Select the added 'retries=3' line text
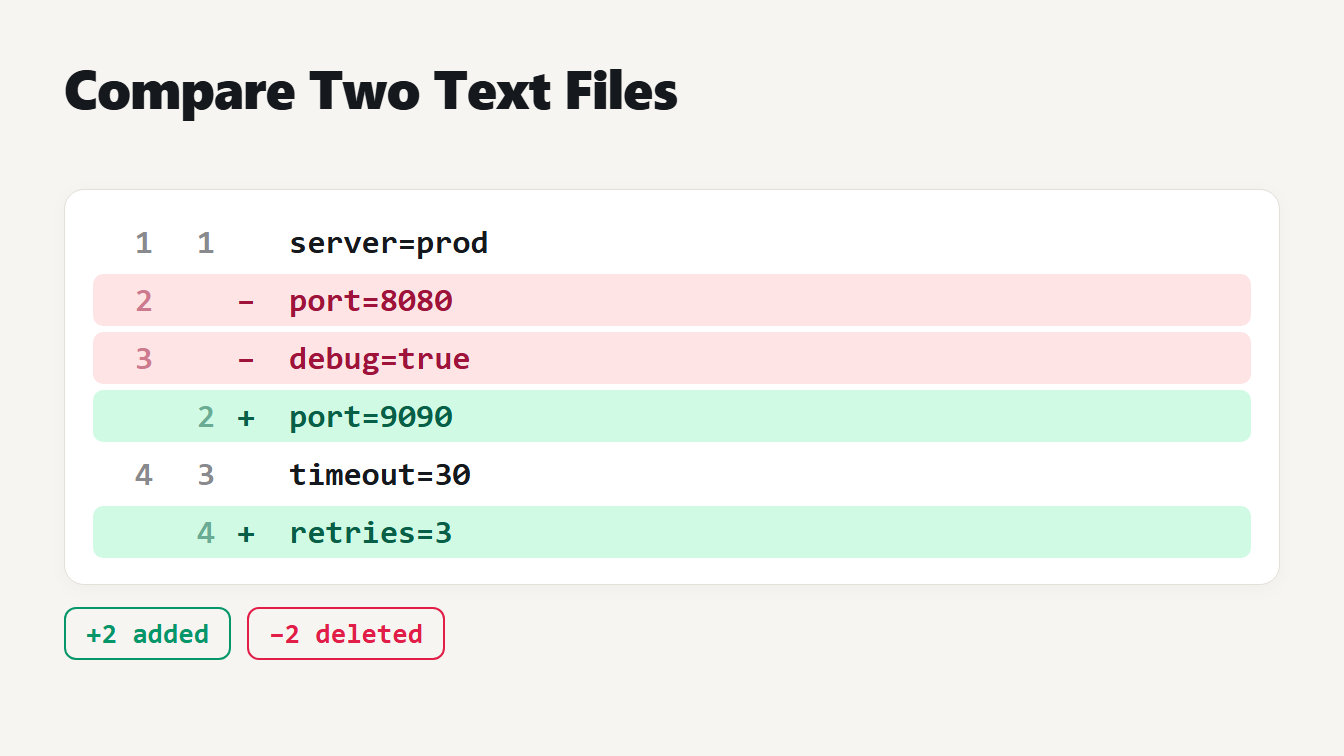Image resolution: width=1344 pixels, height=756 pixels. [x=371, y=533]
